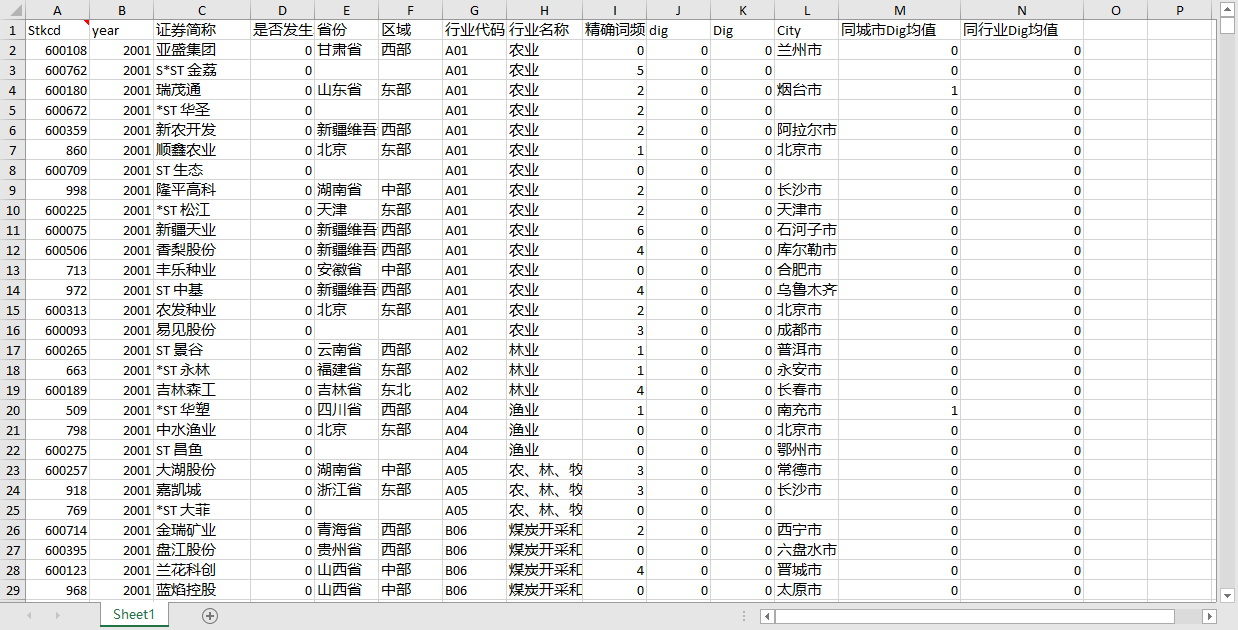
Task: Select column A header
Action: click(57, 10)
